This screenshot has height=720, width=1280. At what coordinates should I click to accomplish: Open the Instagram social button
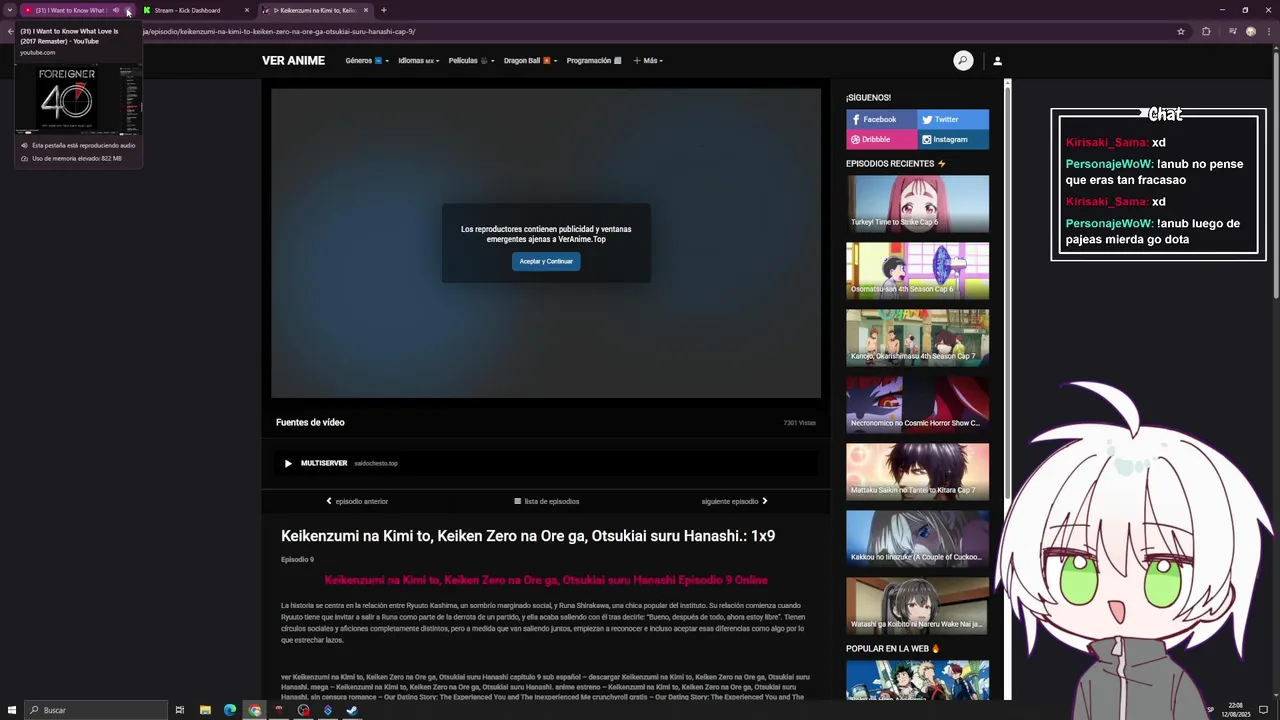coord(954,140)
